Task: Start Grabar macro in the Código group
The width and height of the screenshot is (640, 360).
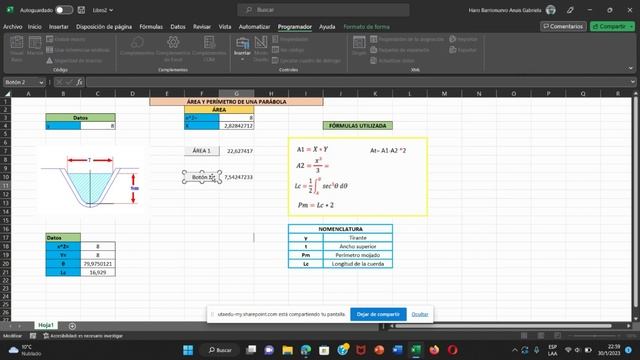Action: click(x=66, y=39)
